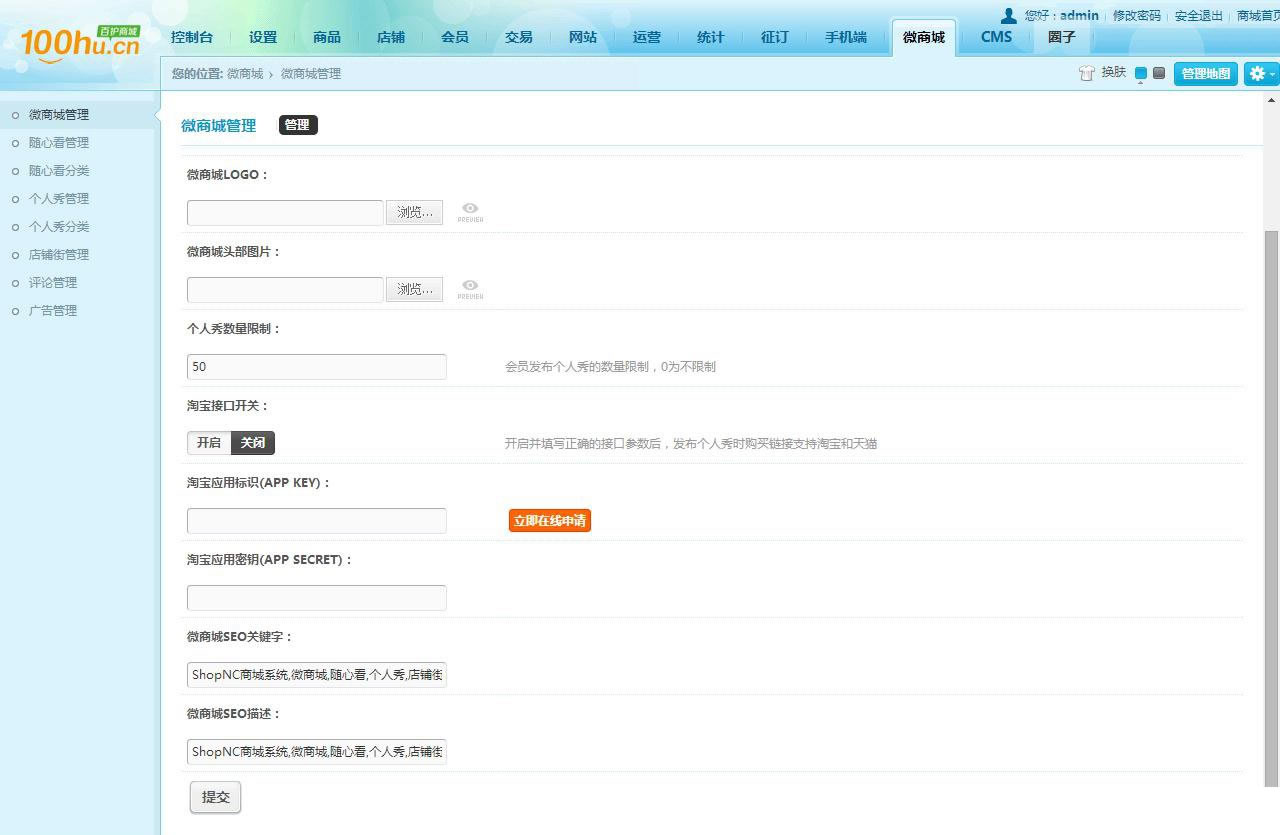Open the 控制台 menu

click(x=192, y=37)
